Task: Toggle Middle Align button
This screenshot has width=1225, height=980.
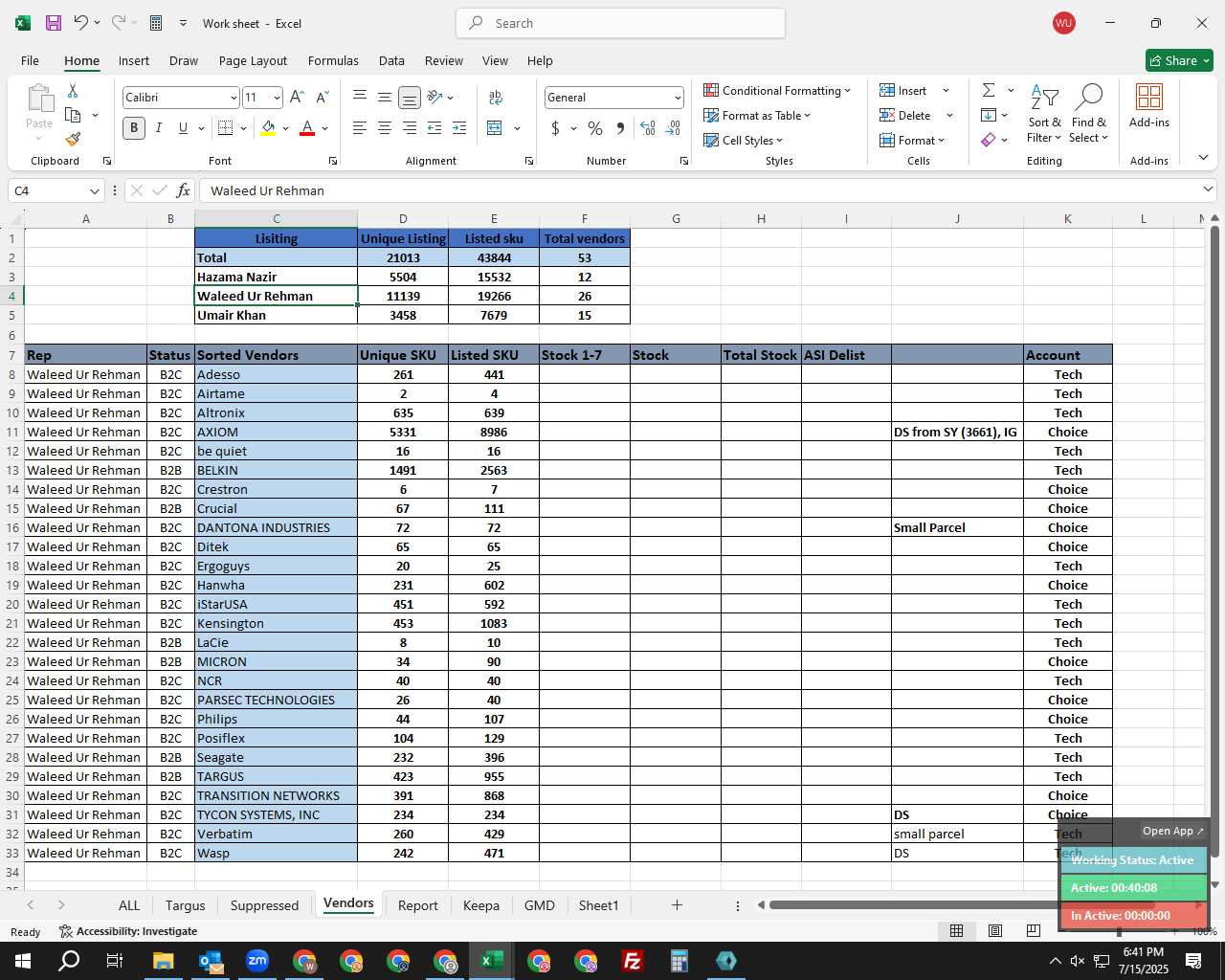Action: [384, 98]
